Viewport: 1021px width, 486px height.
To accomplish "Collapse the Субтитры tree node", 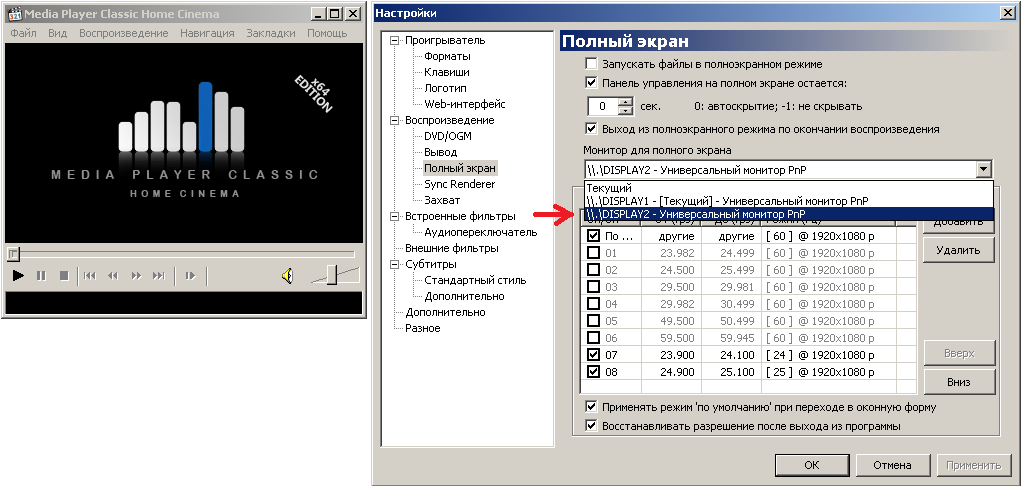I will coord(394,264).
